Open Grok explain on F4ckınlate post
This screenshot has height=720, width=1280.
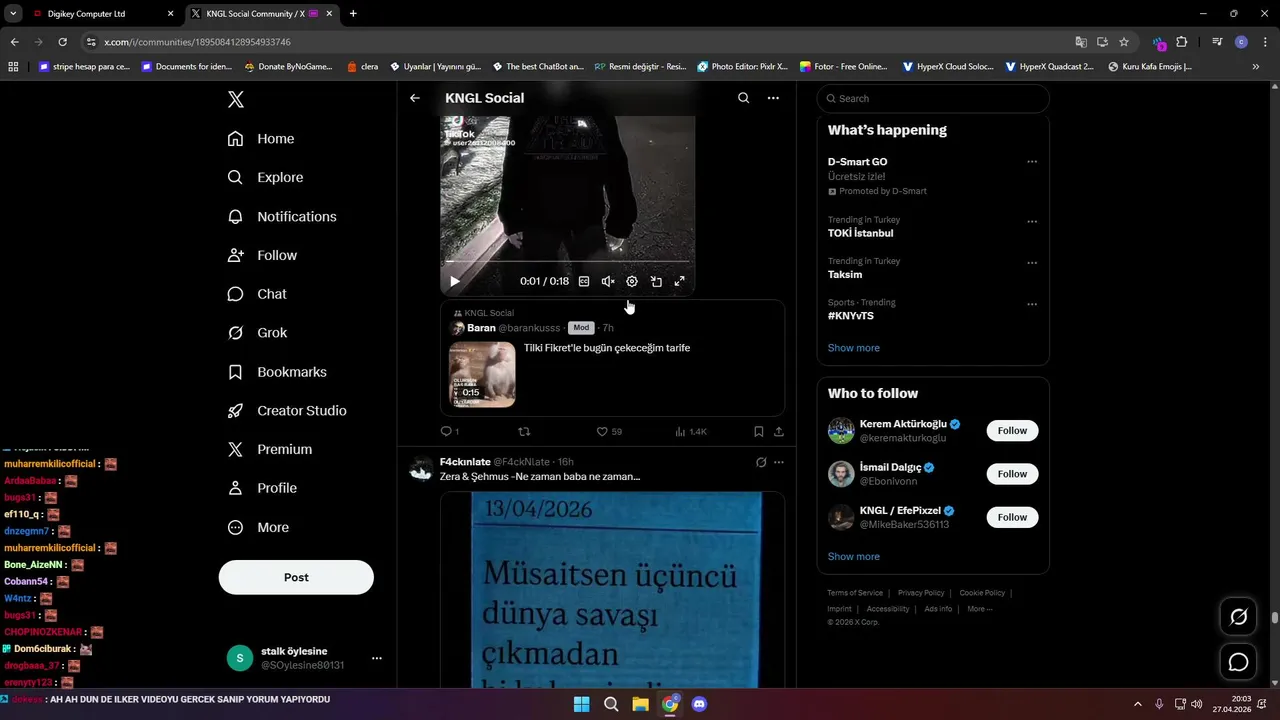(x=761, y=462)
